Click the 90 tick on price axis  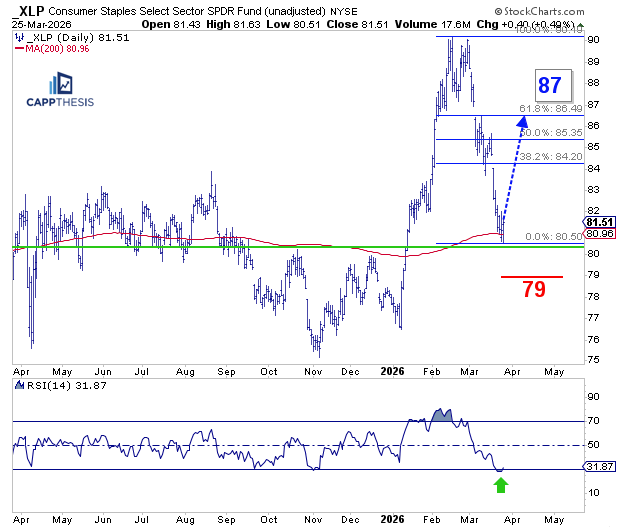[x=593, y=39]
